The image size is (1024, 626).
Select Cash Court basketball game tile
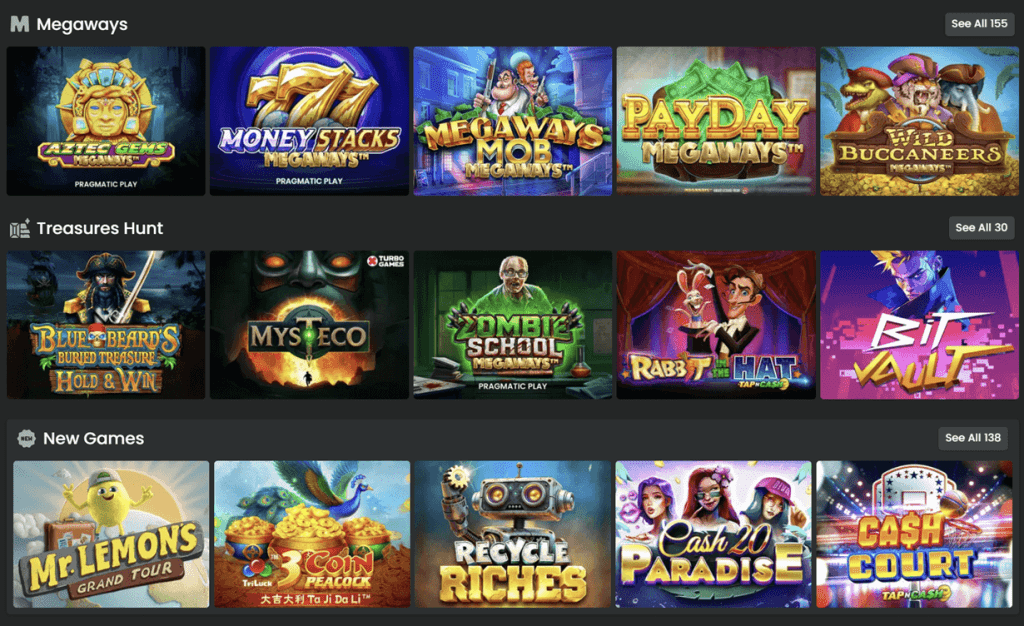click(x=914, y=535)
